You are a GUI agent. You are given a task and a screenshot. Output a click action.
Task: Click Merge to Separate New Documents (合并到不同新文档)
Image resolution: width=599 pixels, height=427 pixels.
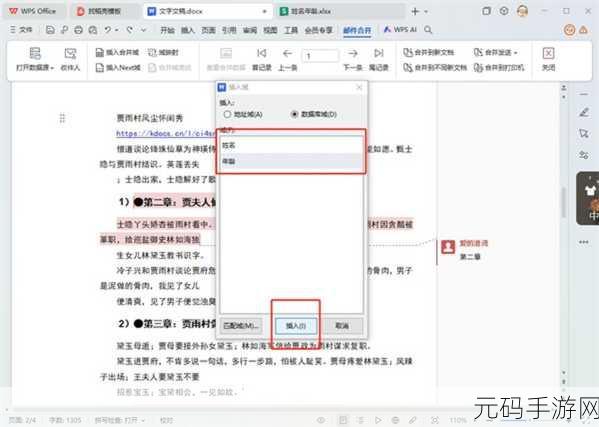(435, 68)
